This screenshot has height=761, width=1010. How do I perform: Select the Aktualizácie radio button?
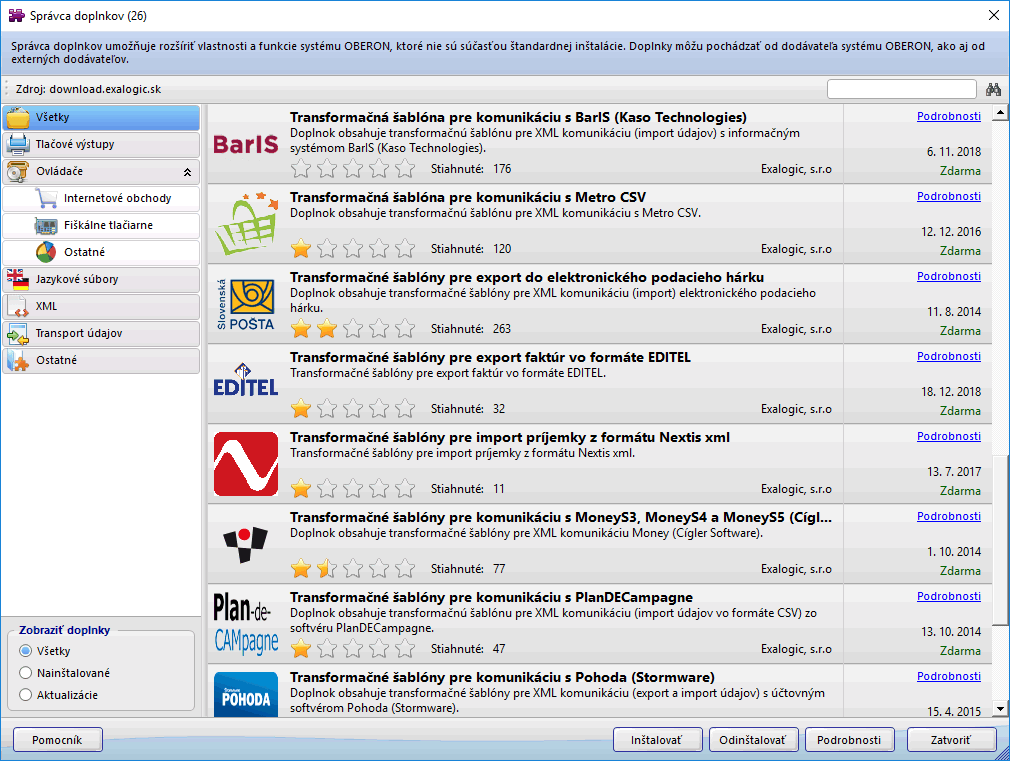[26, 695]
